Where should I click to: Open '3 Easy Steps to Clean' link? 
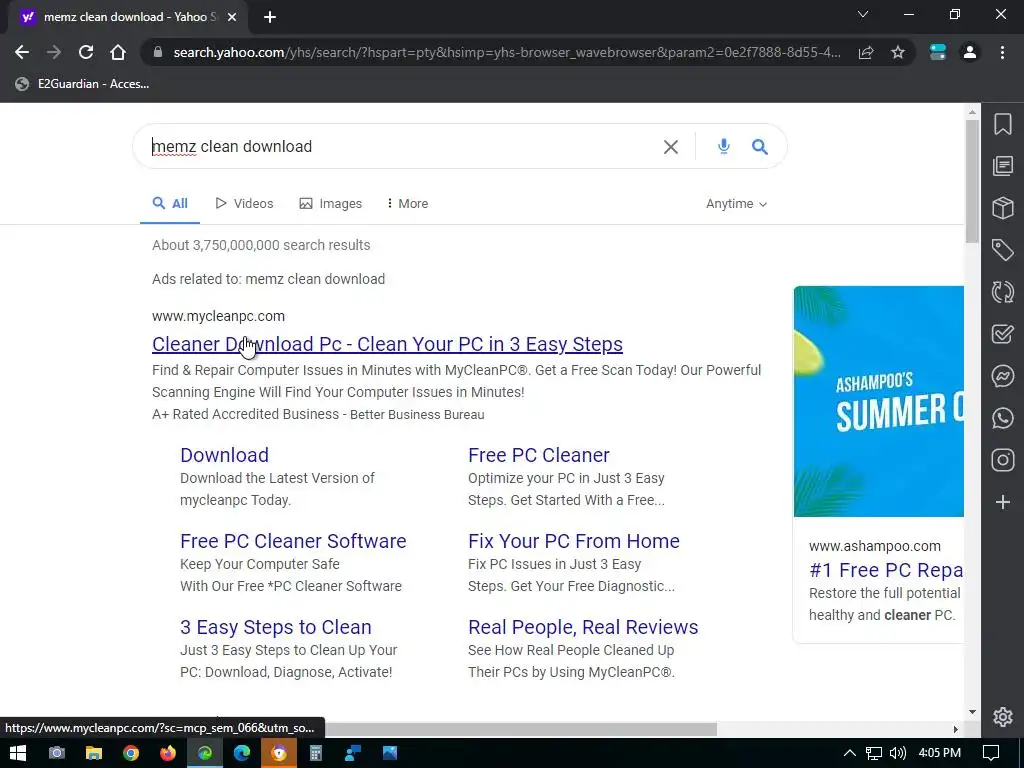(276, 628)
